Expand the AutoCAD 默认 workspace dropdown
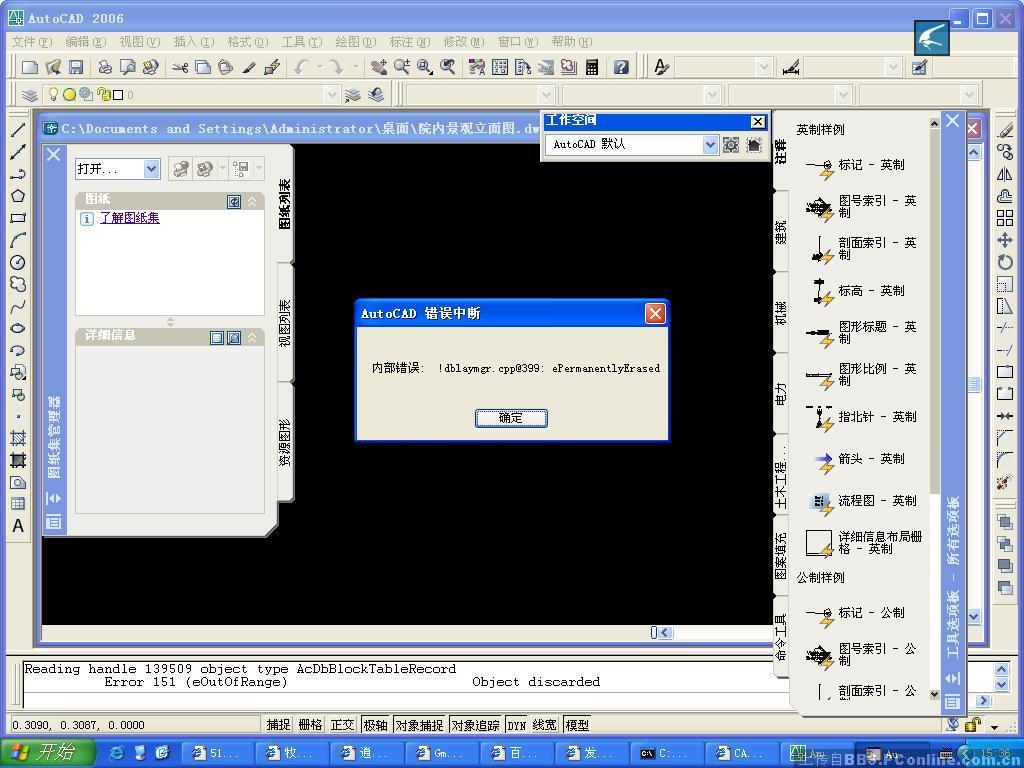 (710, 144)
